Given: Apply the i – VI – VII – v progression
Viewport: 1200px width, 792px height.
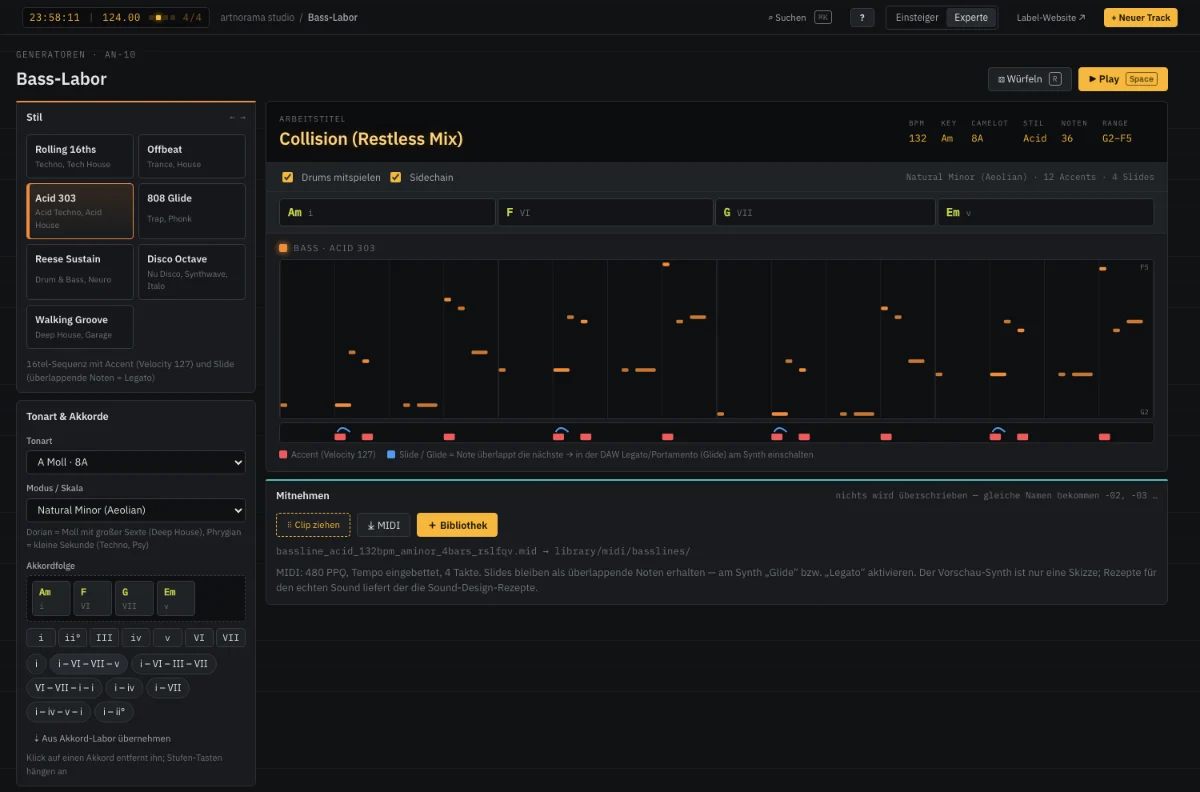Looking at the screenshot, I should (89, 664).
